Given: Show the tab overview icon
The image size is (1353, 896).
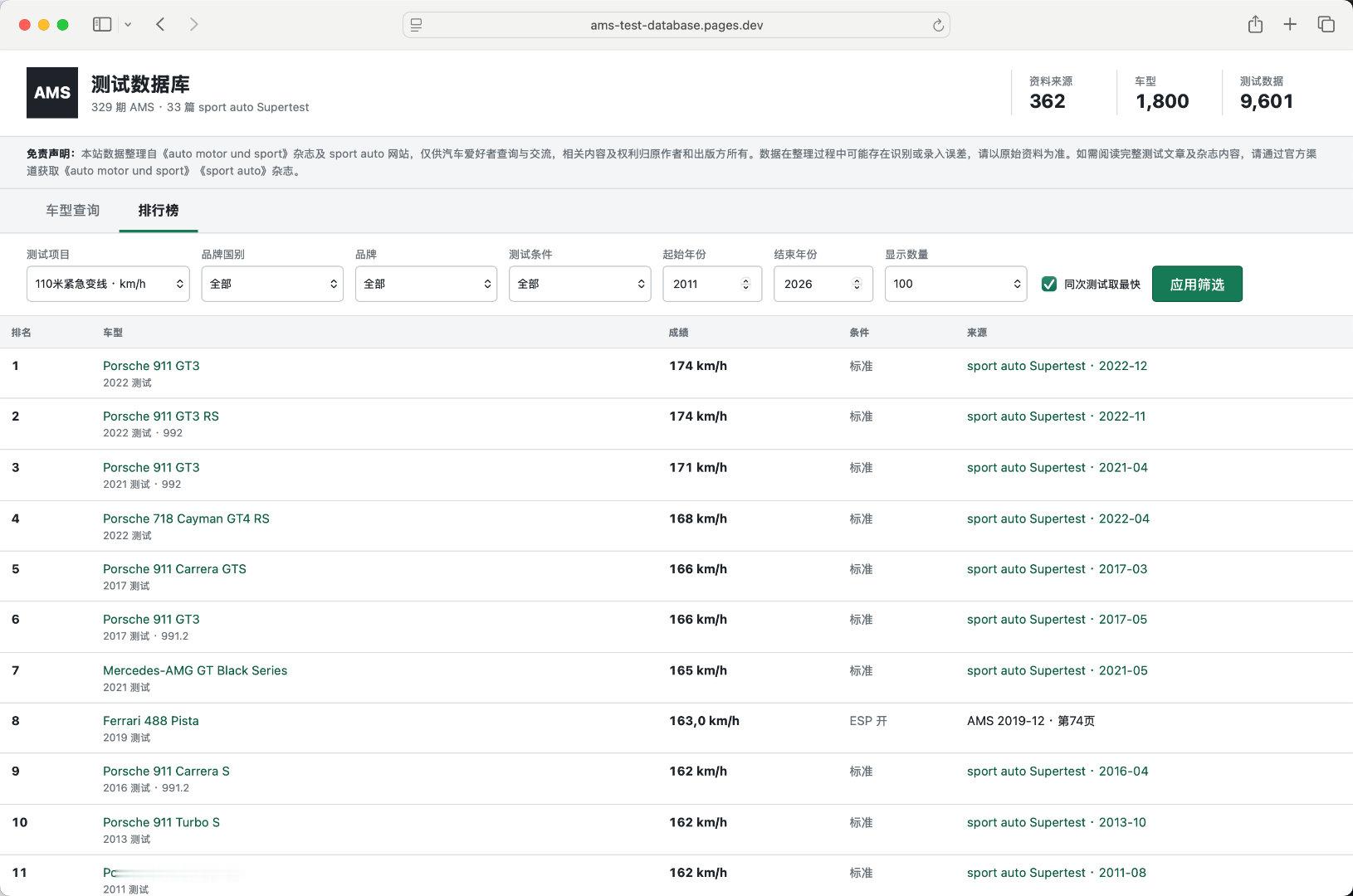Looking at the screenshot, I should [1326, 25].
